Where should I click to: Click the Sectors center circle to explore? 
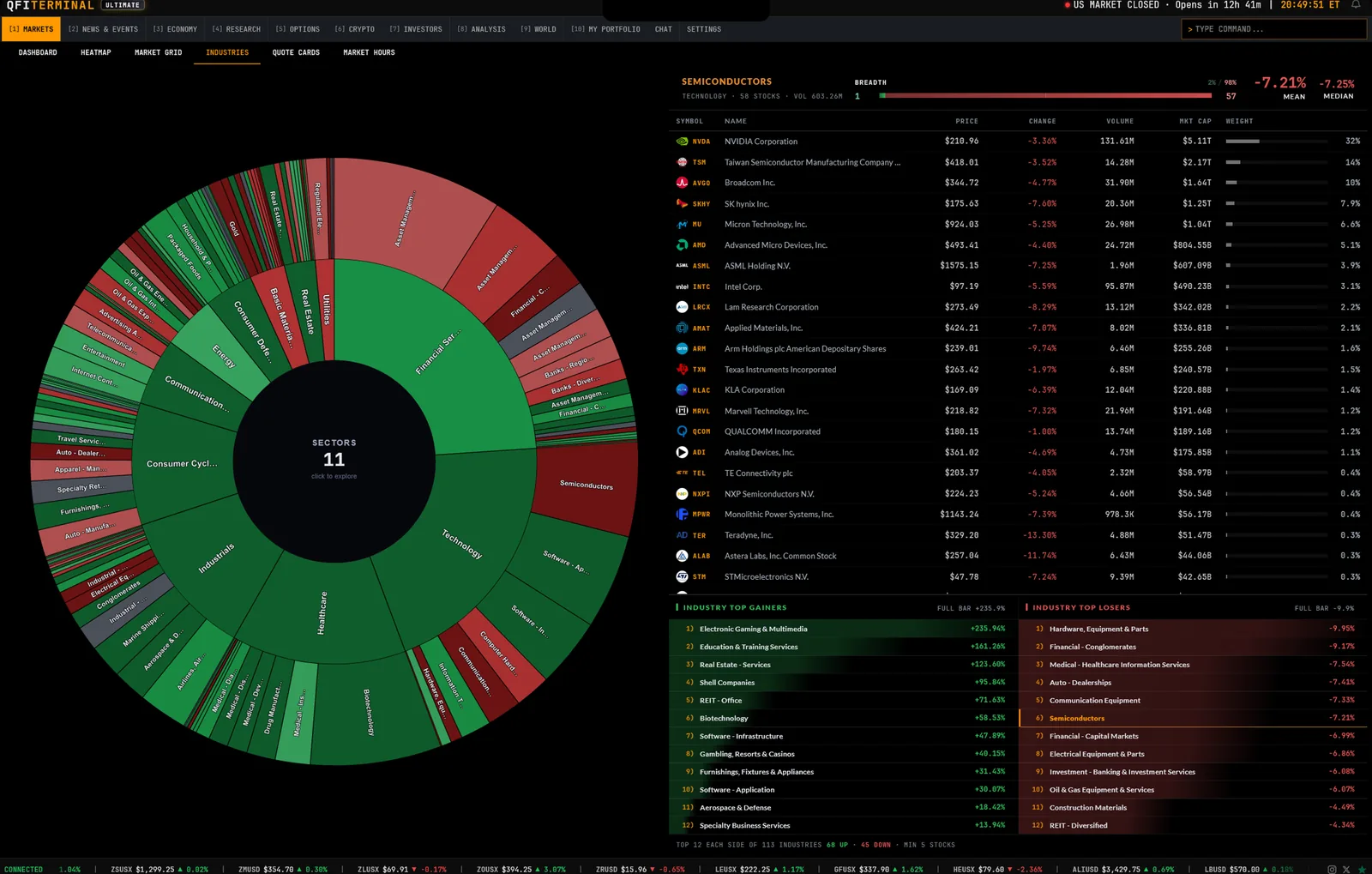[x=334, y=461]
